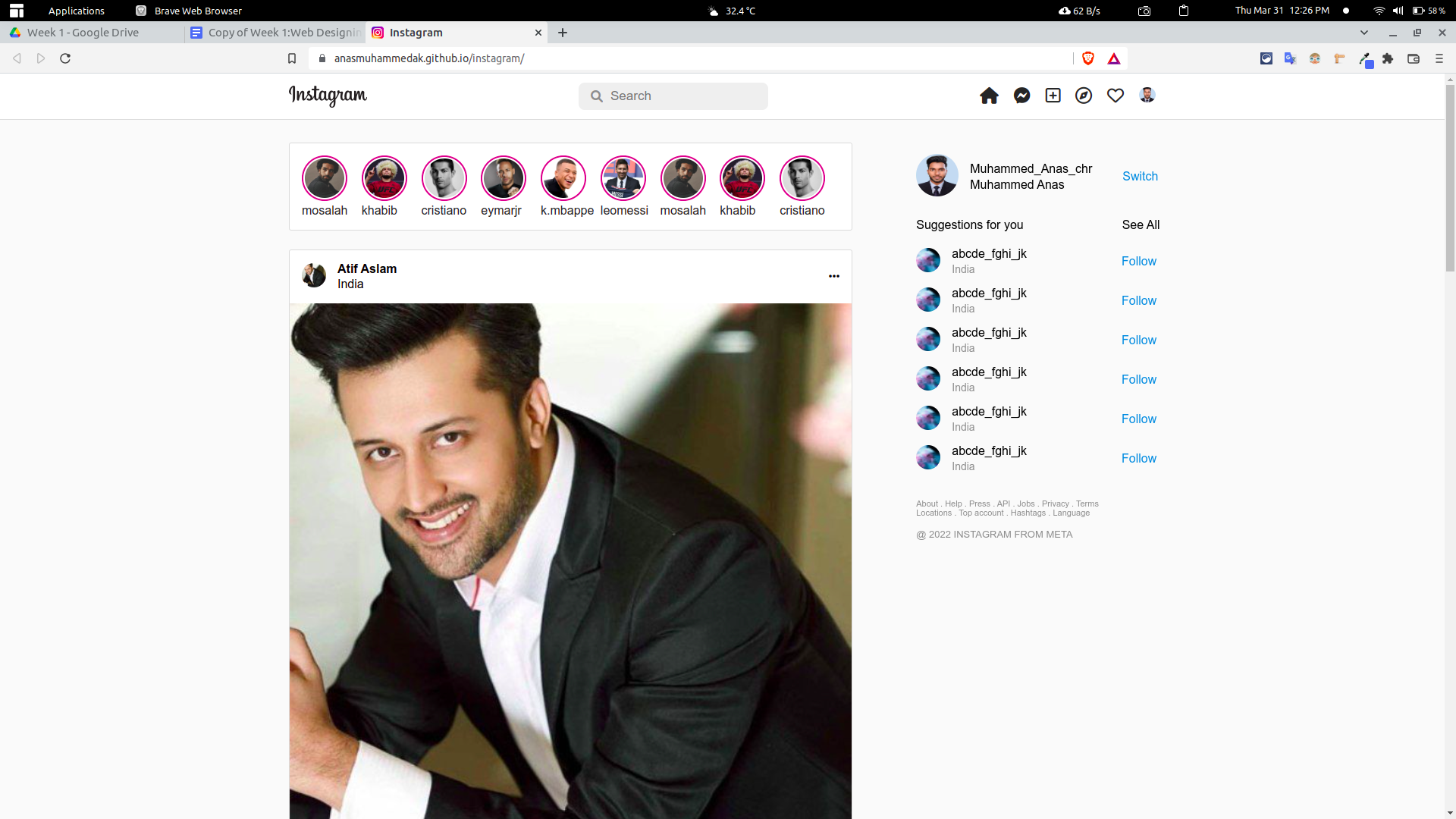Expand the tab search chevron
The image size is (1456, 819).
click(1364, 33)
